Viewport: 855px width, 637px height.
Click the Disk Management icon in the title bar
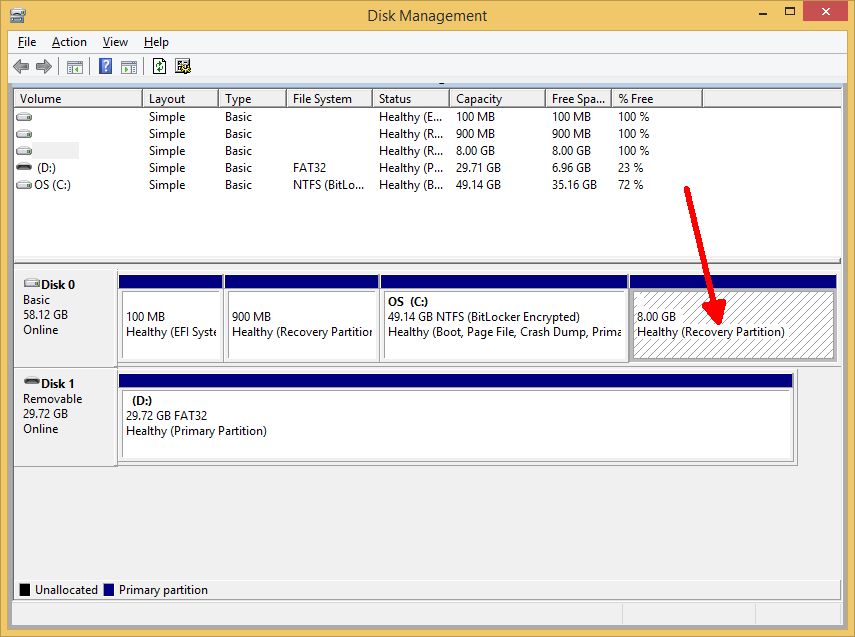pos(17,15)
